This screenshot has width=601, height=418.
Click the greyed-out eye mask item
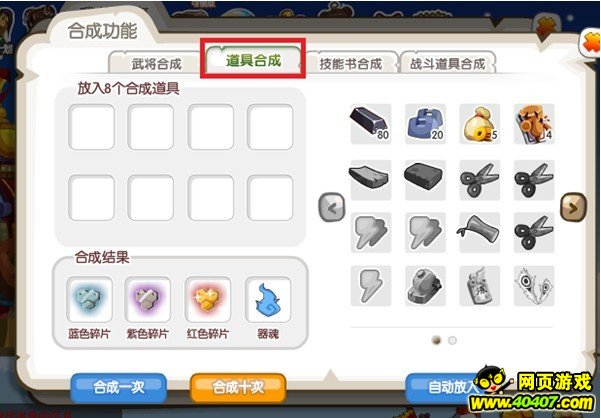(x=534, y=286)
